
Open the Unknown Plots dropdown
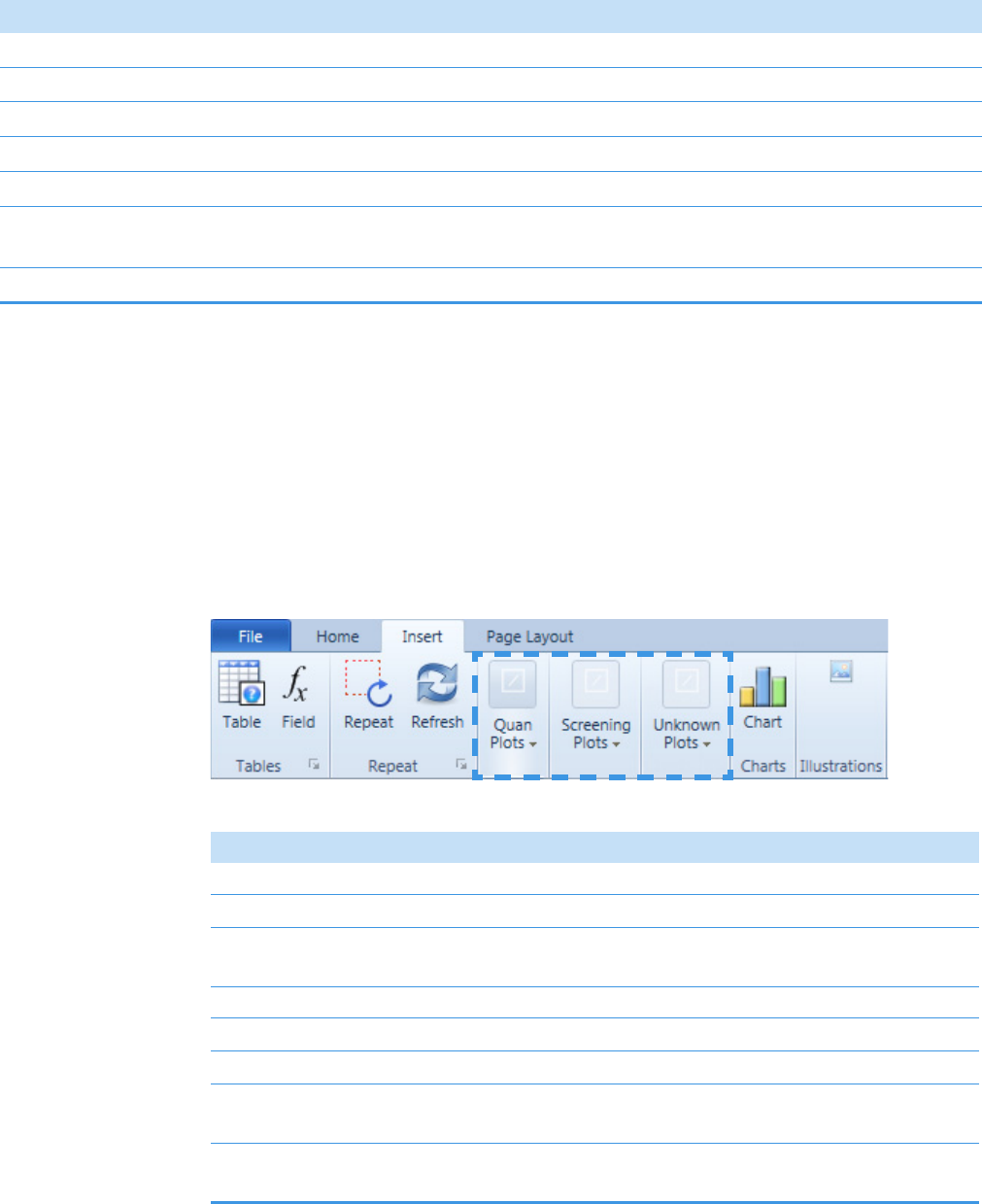pos(687,706)
